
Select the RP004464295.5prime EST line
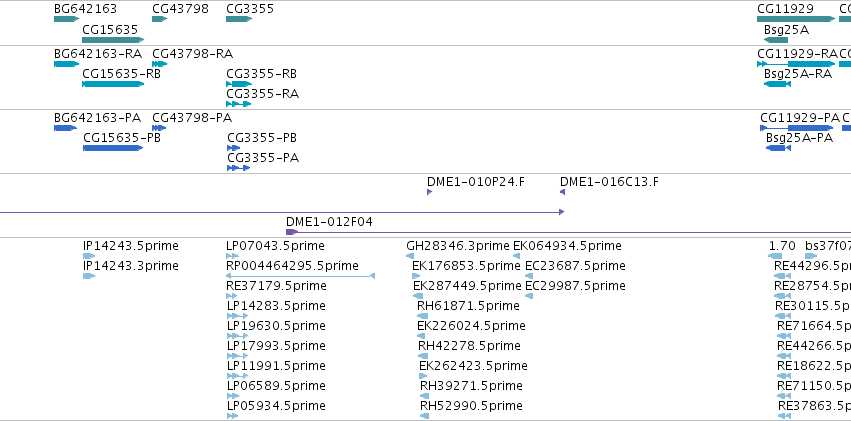point(301,276)
